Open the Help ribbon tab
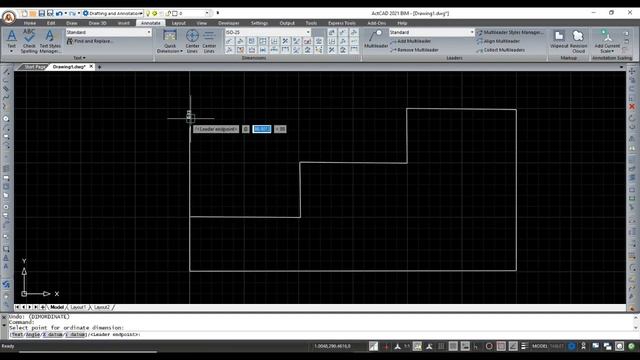The image size is (640, 360). pyautogui.click(x=402, y=23)
